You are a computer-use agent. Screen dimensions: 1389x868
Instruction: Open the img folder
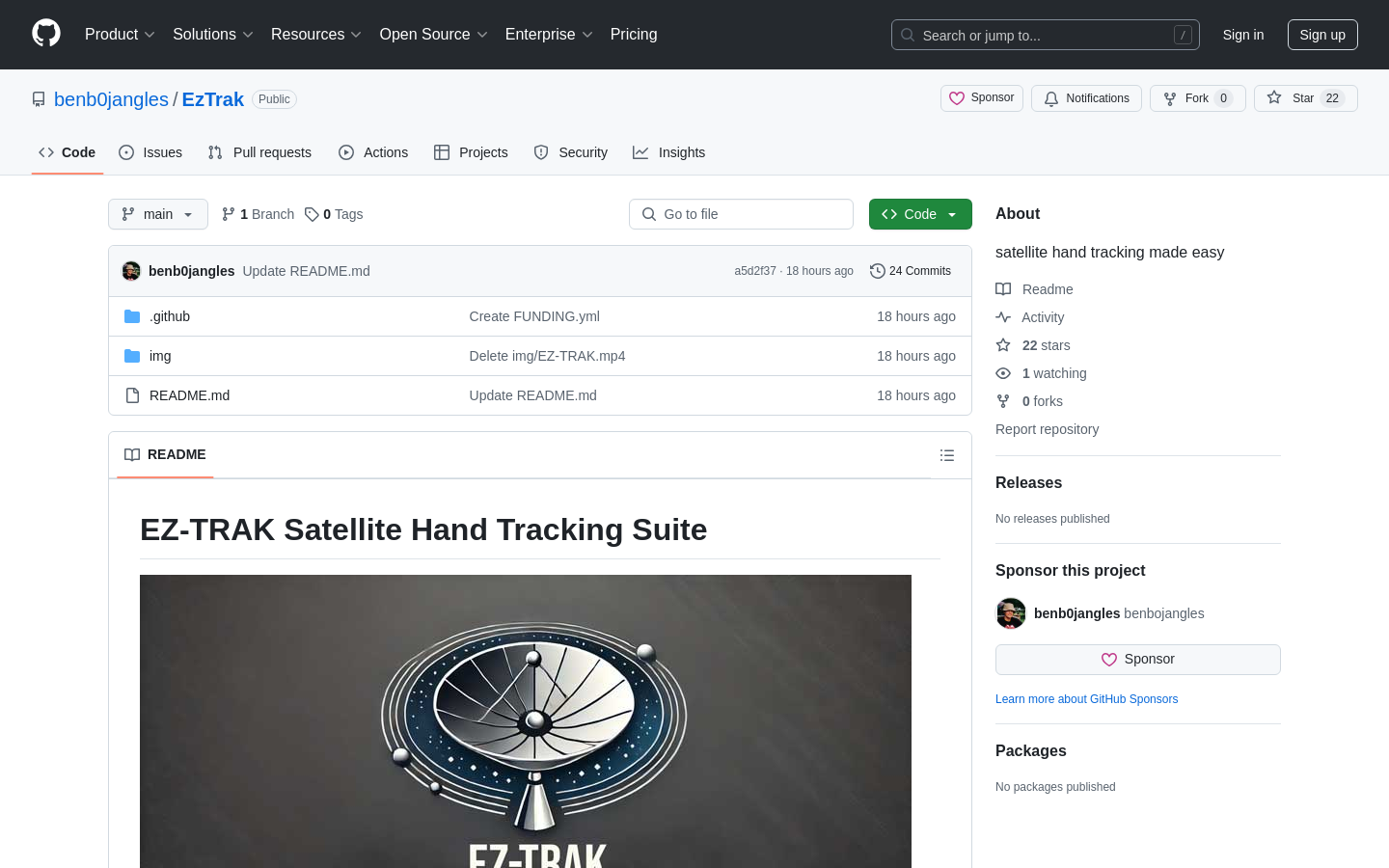(160, 356)
